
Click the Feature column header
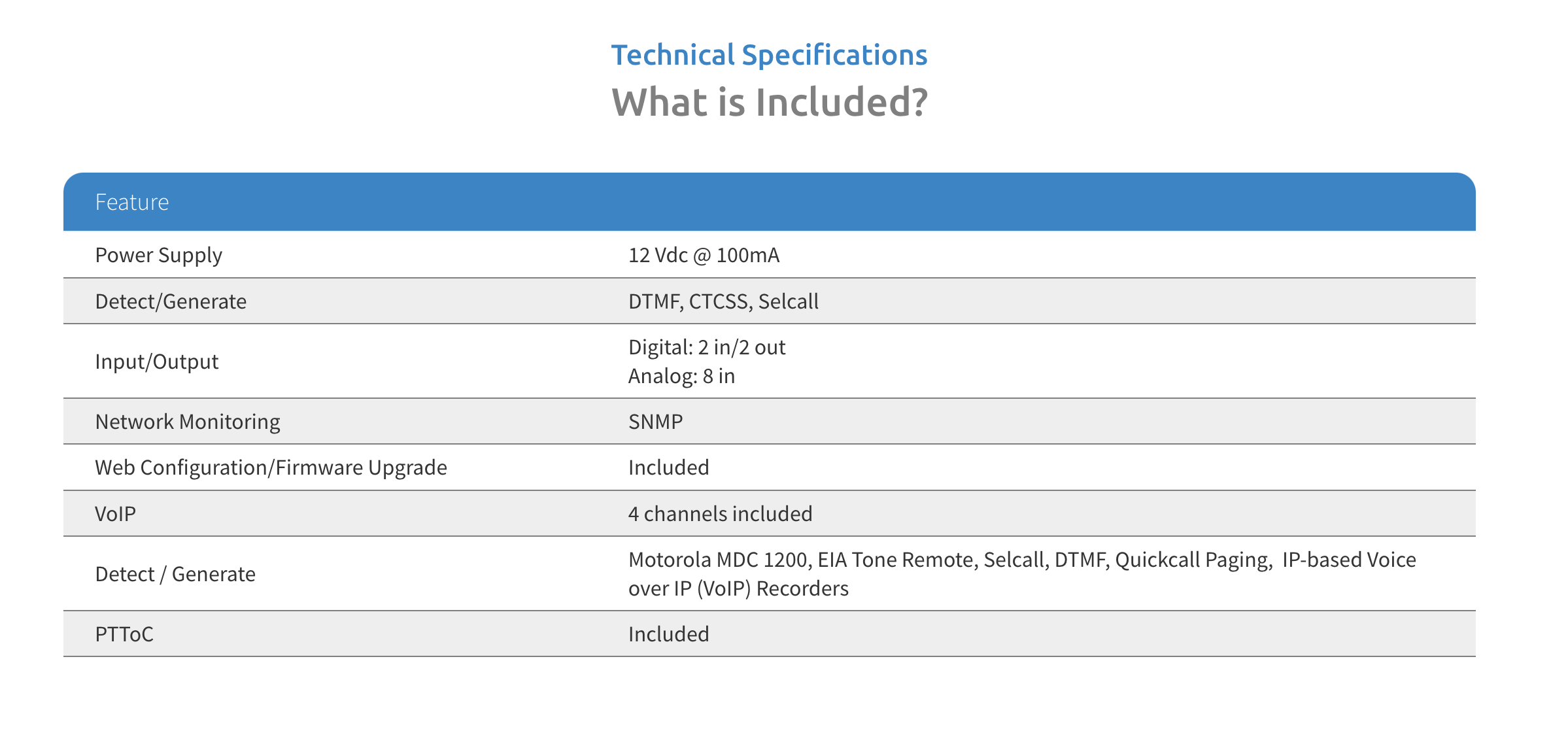click(132, 203)
